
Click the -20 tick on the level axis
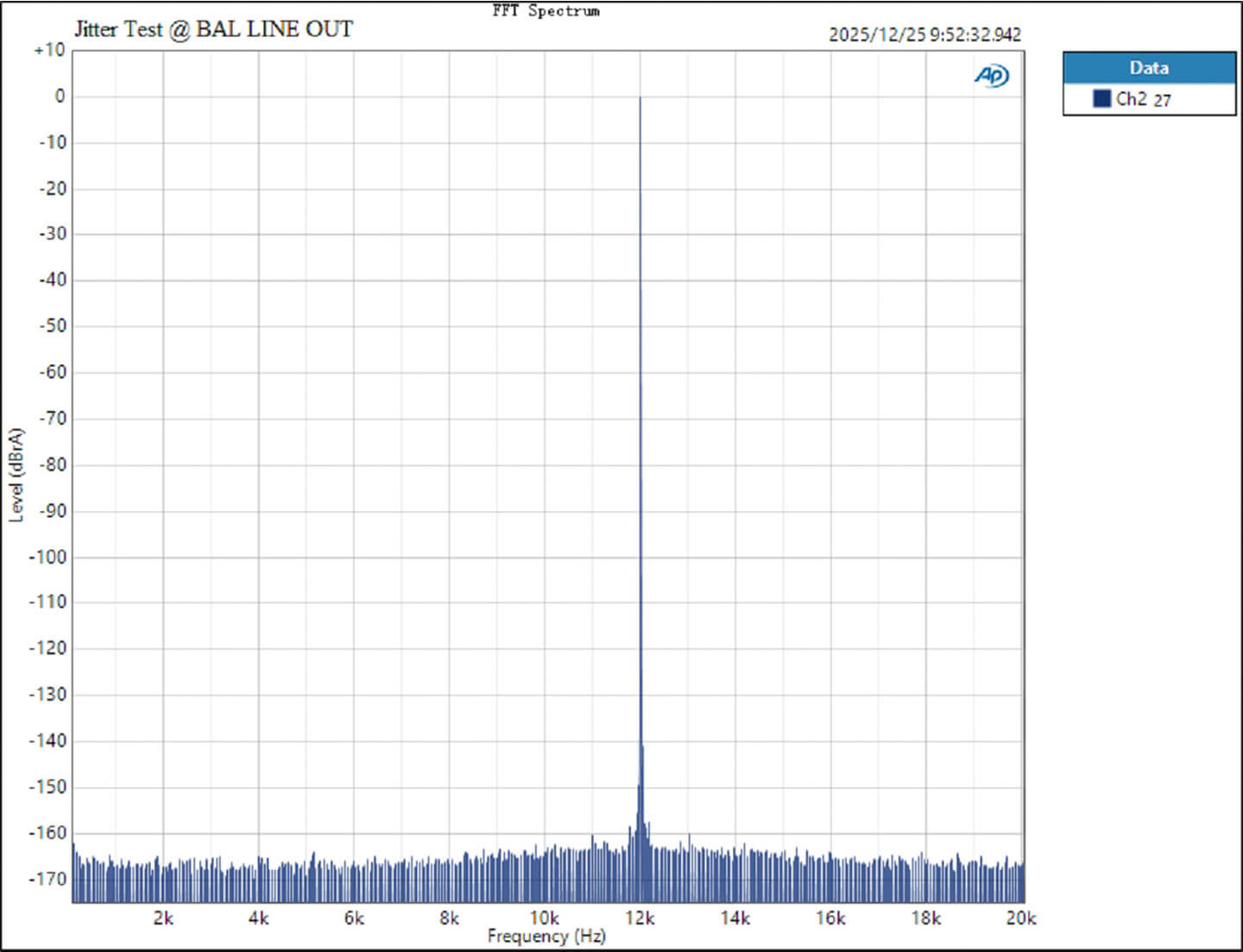52,188
